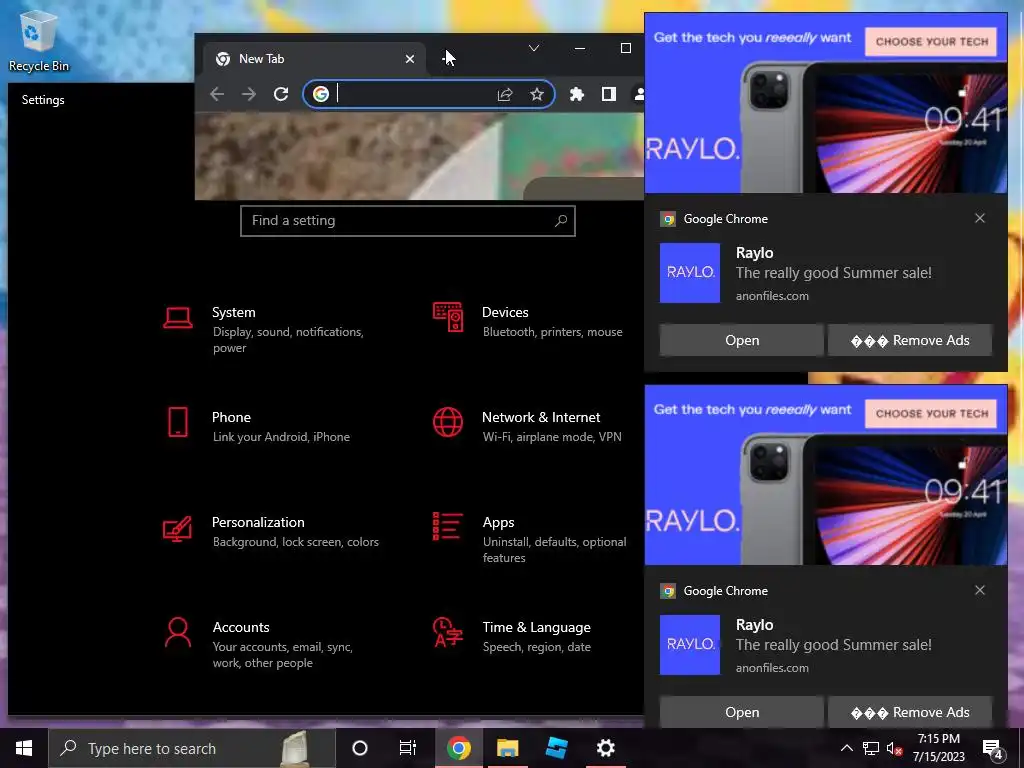
Task: Click the share page icon in address bar
Action: point(505,94)
